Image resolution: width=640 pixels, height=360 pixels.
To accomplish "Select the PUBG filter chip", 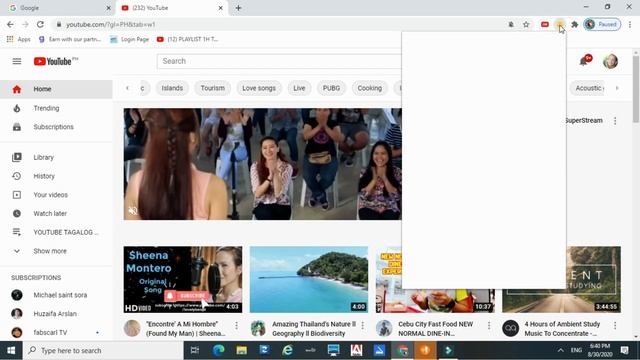I will coord(331,88).
